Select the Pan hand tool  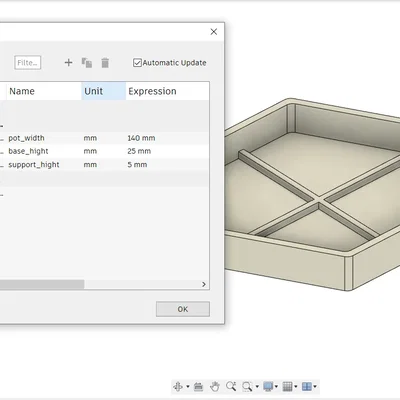tap(215, 387)
